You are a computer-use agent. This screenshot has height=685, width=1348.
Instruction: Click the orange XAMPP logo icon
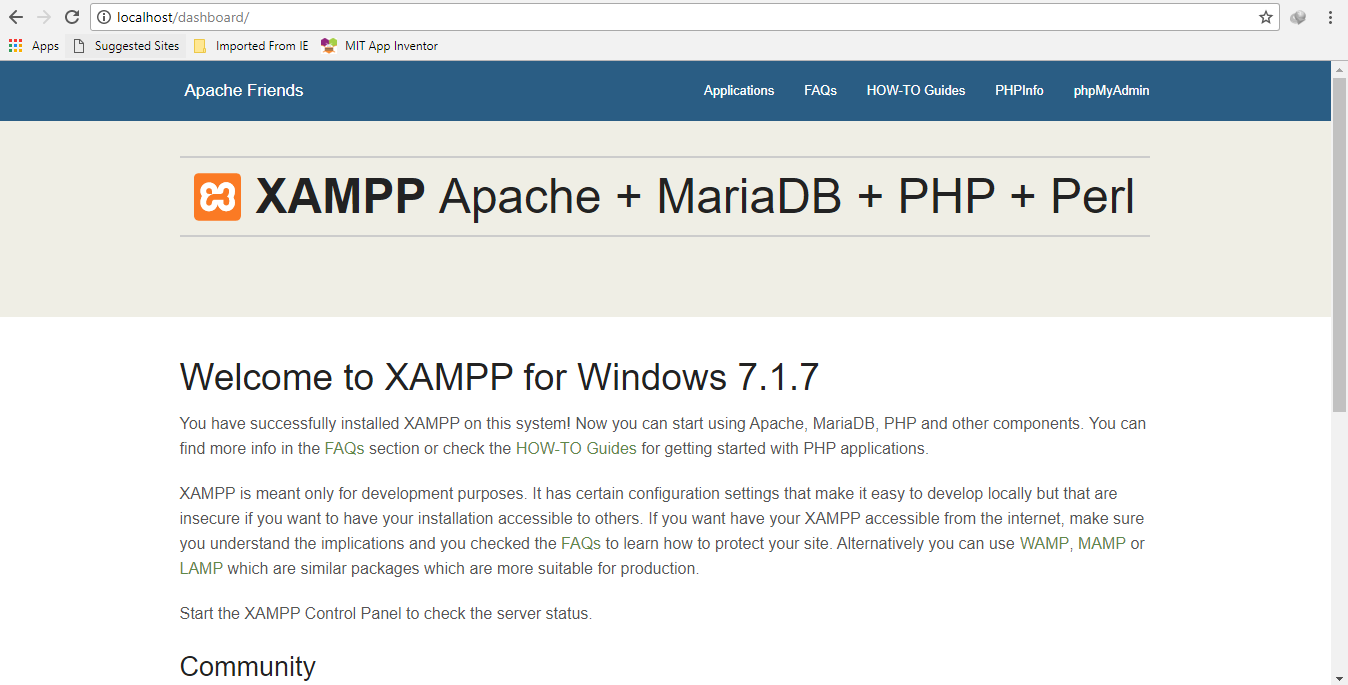(217, 197)
